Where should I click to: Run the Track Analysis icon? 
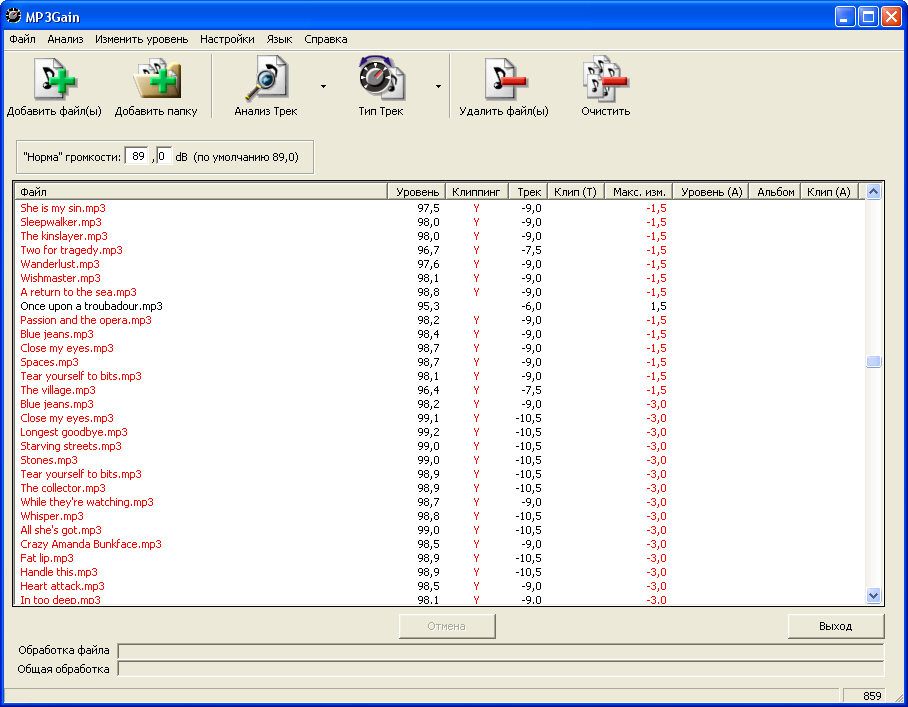pos(266,82)
